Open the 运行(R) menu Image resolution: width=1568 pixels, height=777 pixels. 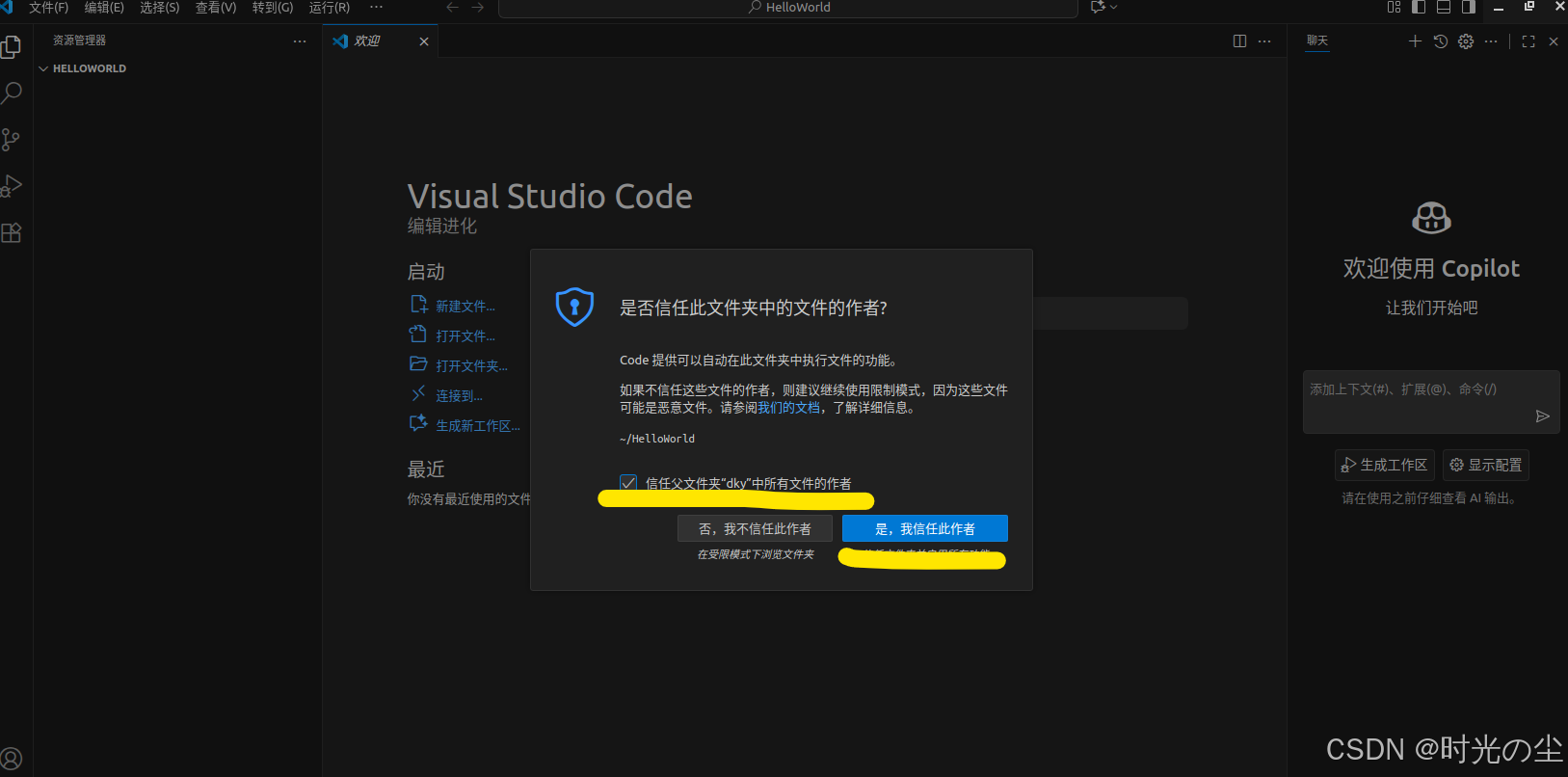330,7
